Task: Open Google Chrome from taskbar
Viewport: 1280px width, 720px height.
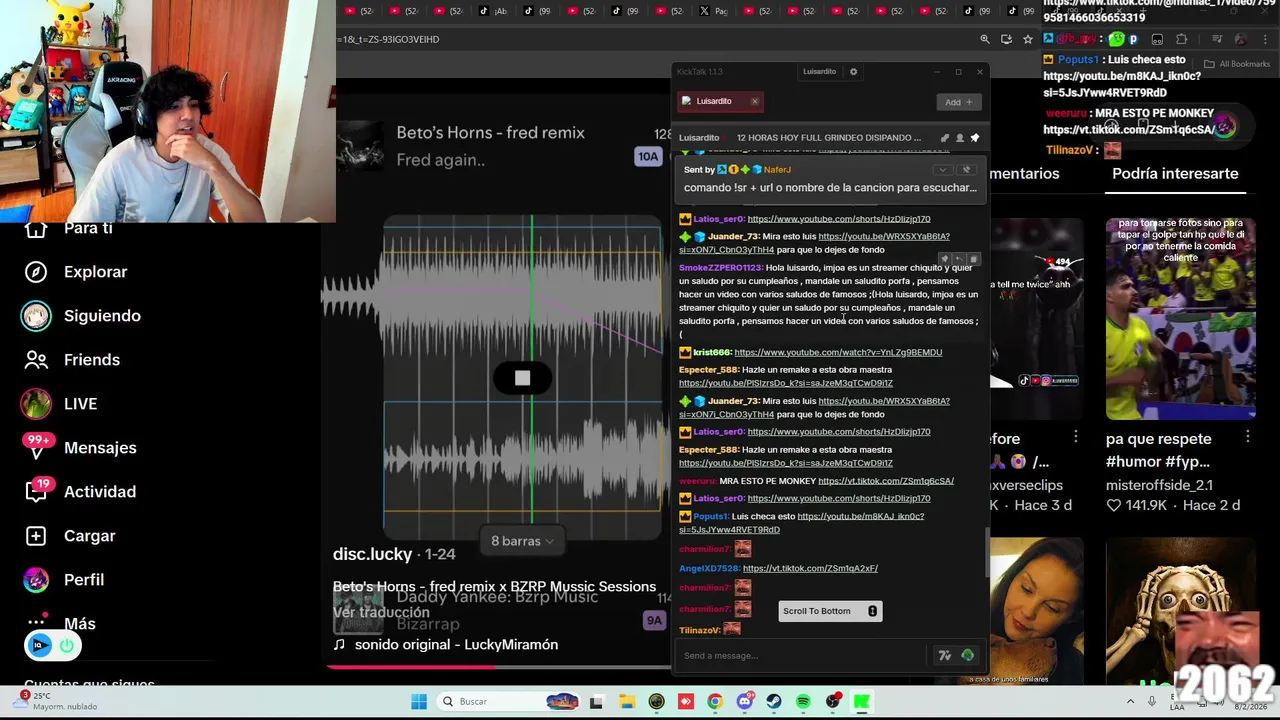Action: coord(715,702)
